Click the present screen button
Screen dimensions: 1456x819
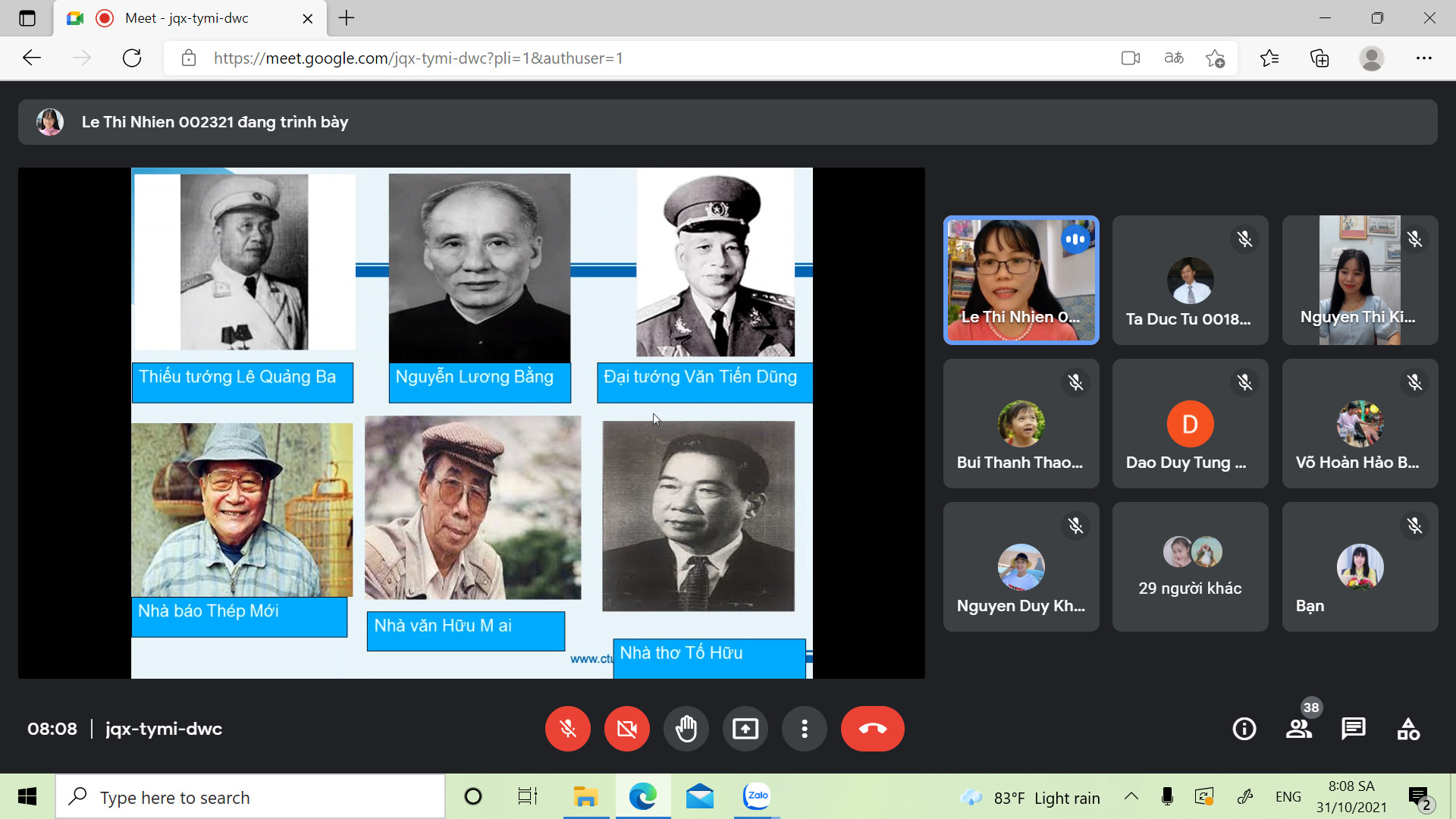click(x=745, y=729)
